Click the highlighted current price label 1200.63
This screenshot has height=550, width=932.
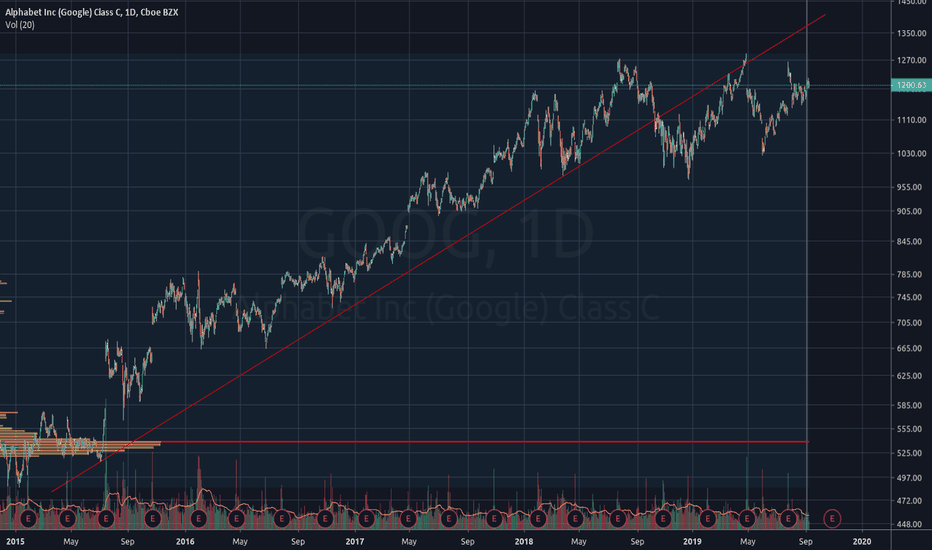pyautogui.click(x=911, y=86)
